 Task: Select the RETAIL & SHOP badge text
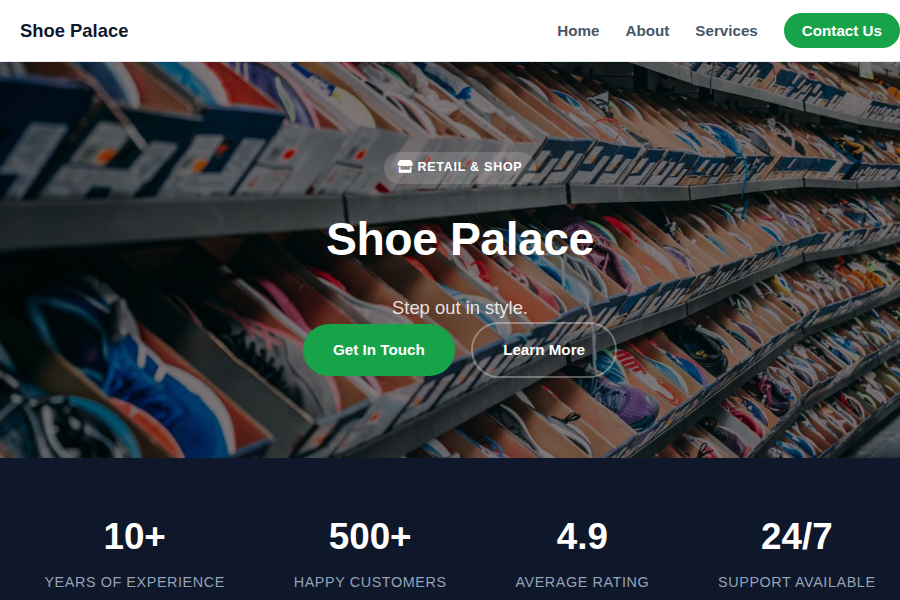click(469, 167)
